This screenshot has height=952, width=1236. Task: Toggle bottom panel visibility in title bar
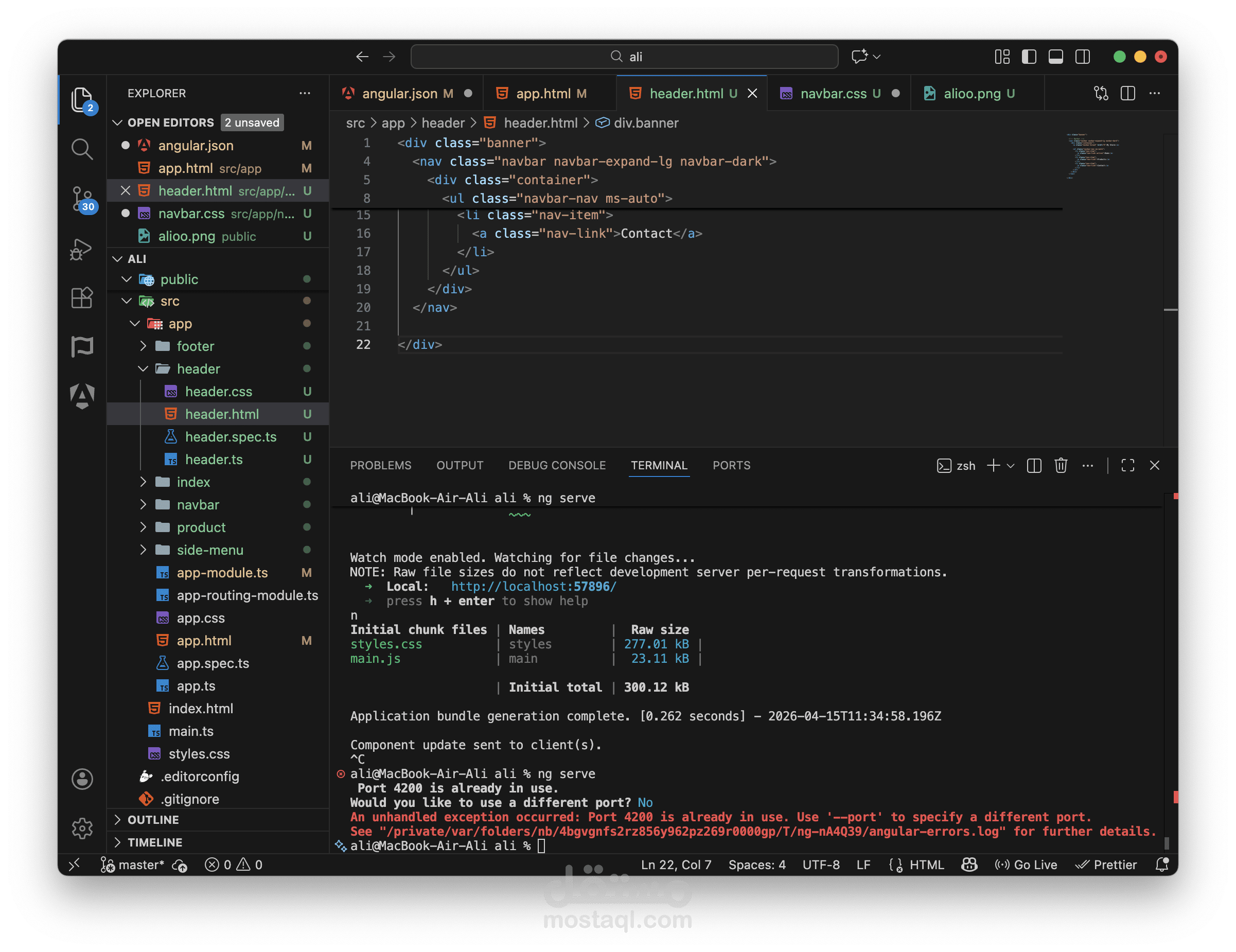1055,57
